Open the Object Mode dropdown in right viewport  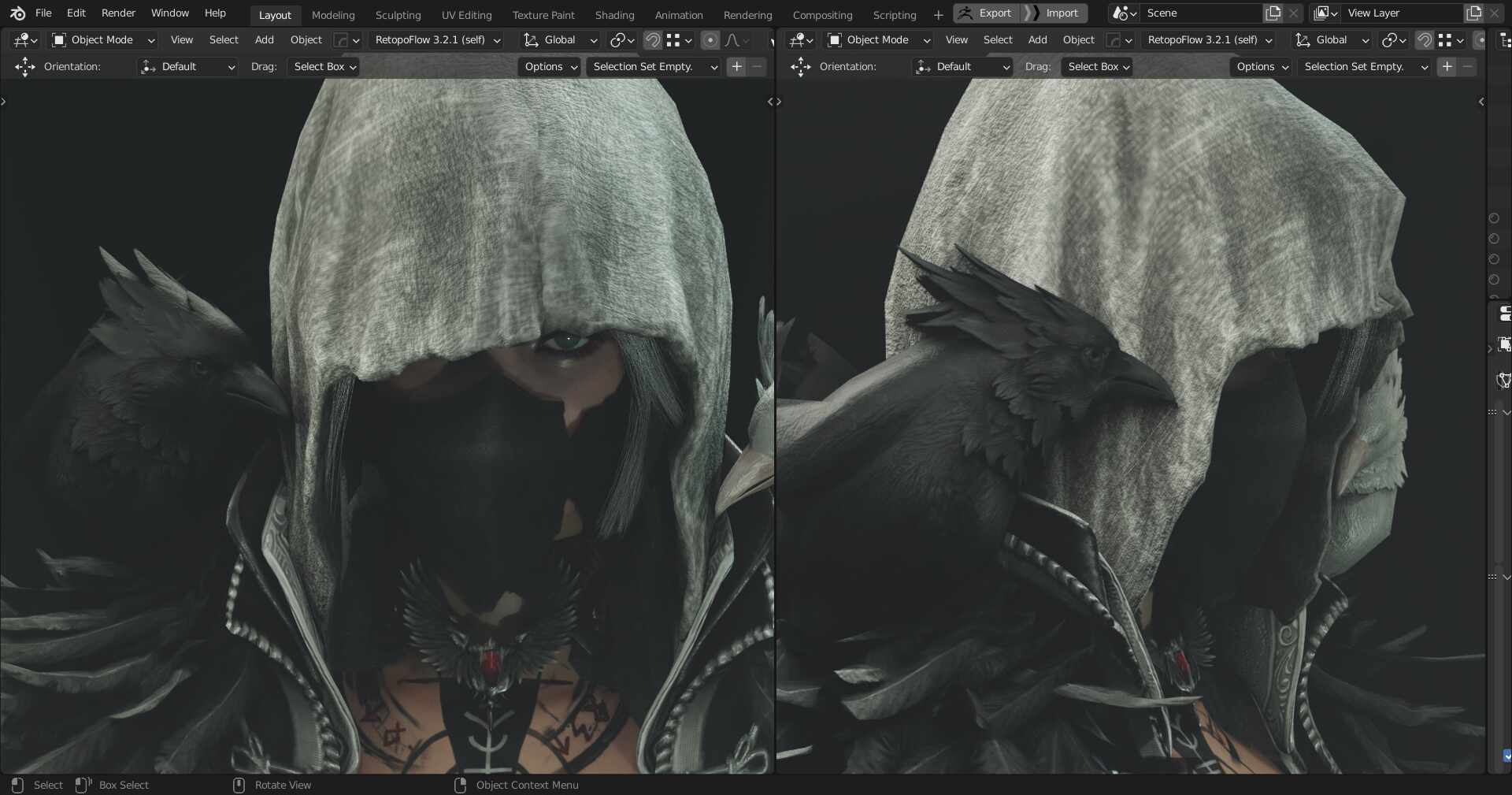tap(877, 40)
